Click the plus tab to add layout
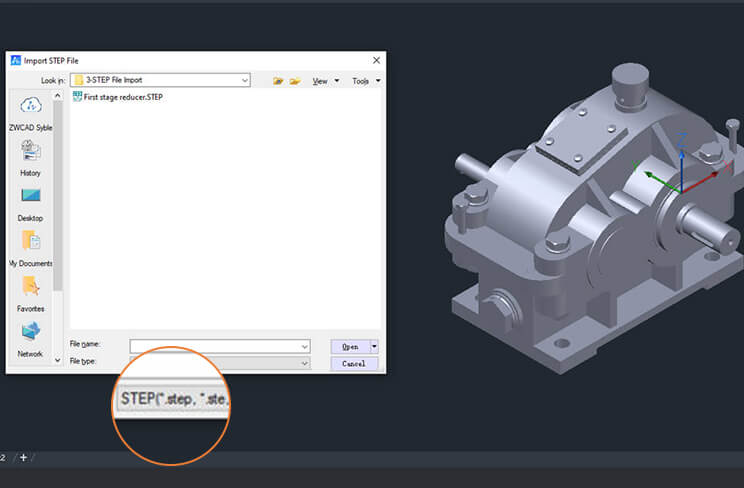The image size is (744, 488). [x=23, y=457]
